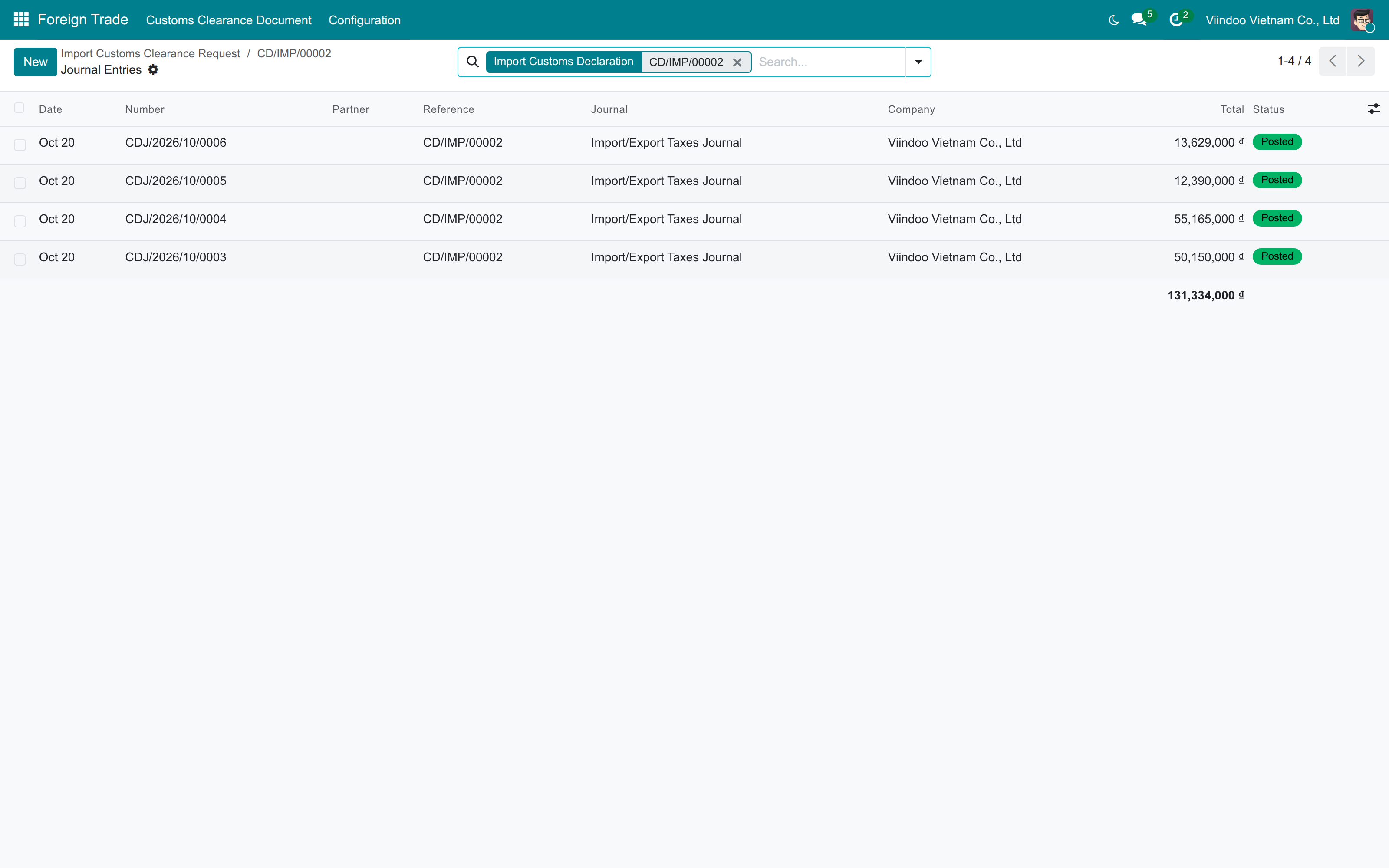
Task: Click the New button
Action: pyautogui.click(x=36, y=62)
